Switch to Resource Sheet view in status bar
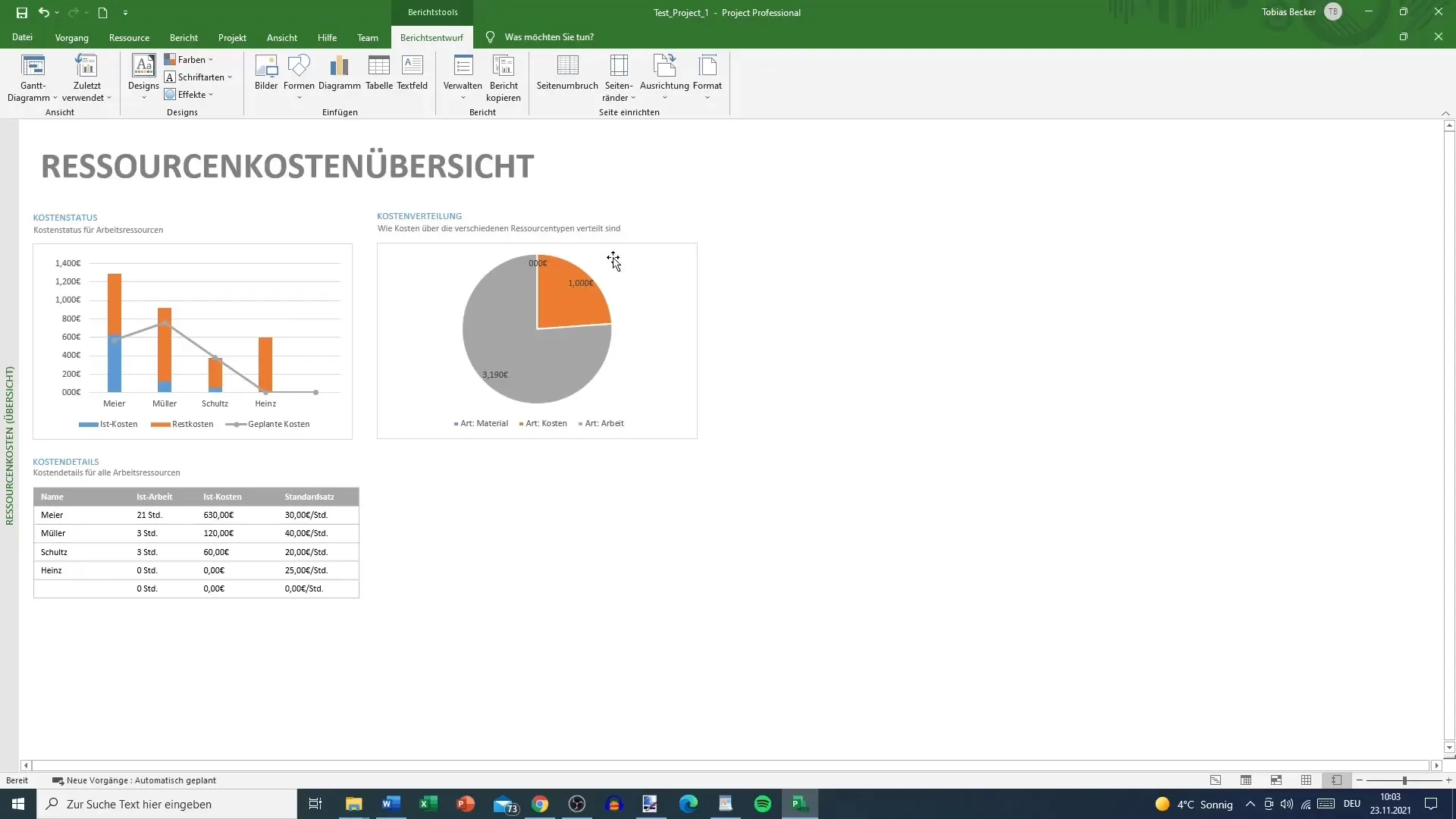This screenshot has height=819, width=1456. coord(1306,780)
